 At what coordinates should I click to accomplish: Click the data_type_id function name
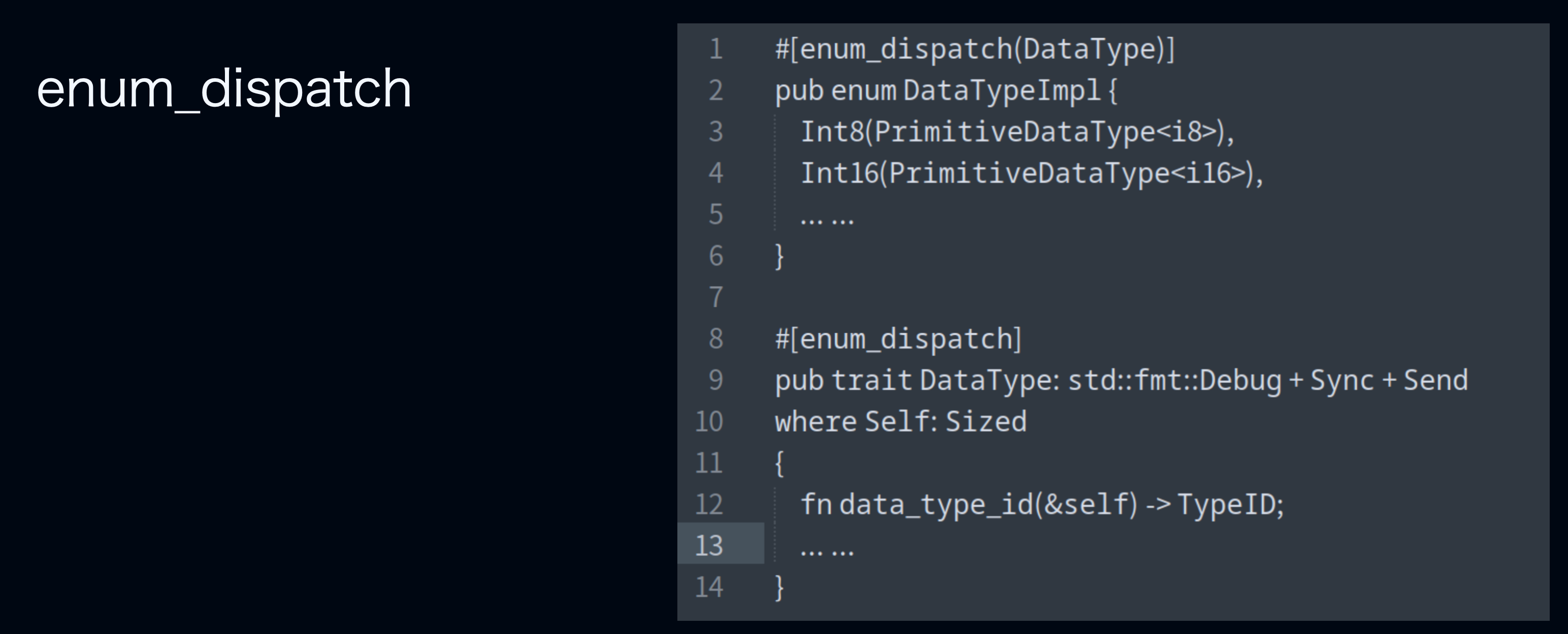click(x=936, y=505)
